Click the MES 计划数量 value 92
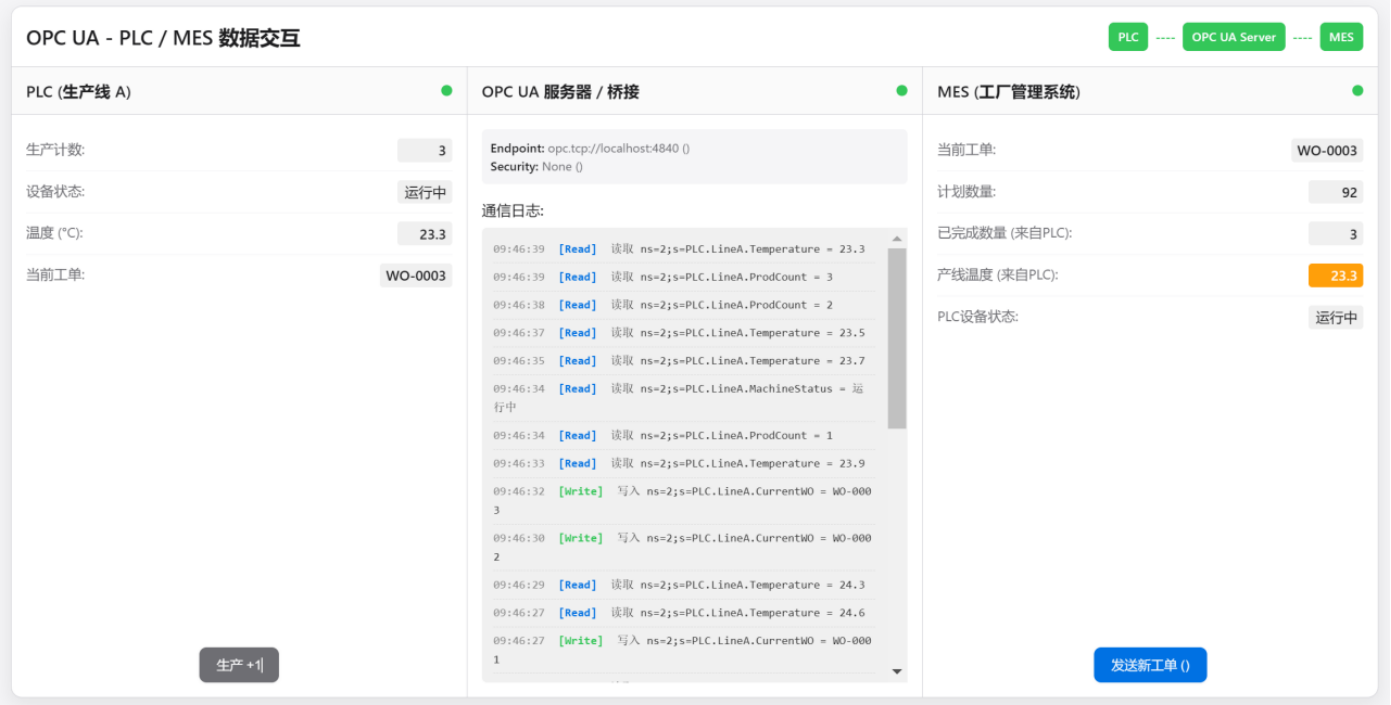1391x705 pixels. click(x=1336, y=192)
